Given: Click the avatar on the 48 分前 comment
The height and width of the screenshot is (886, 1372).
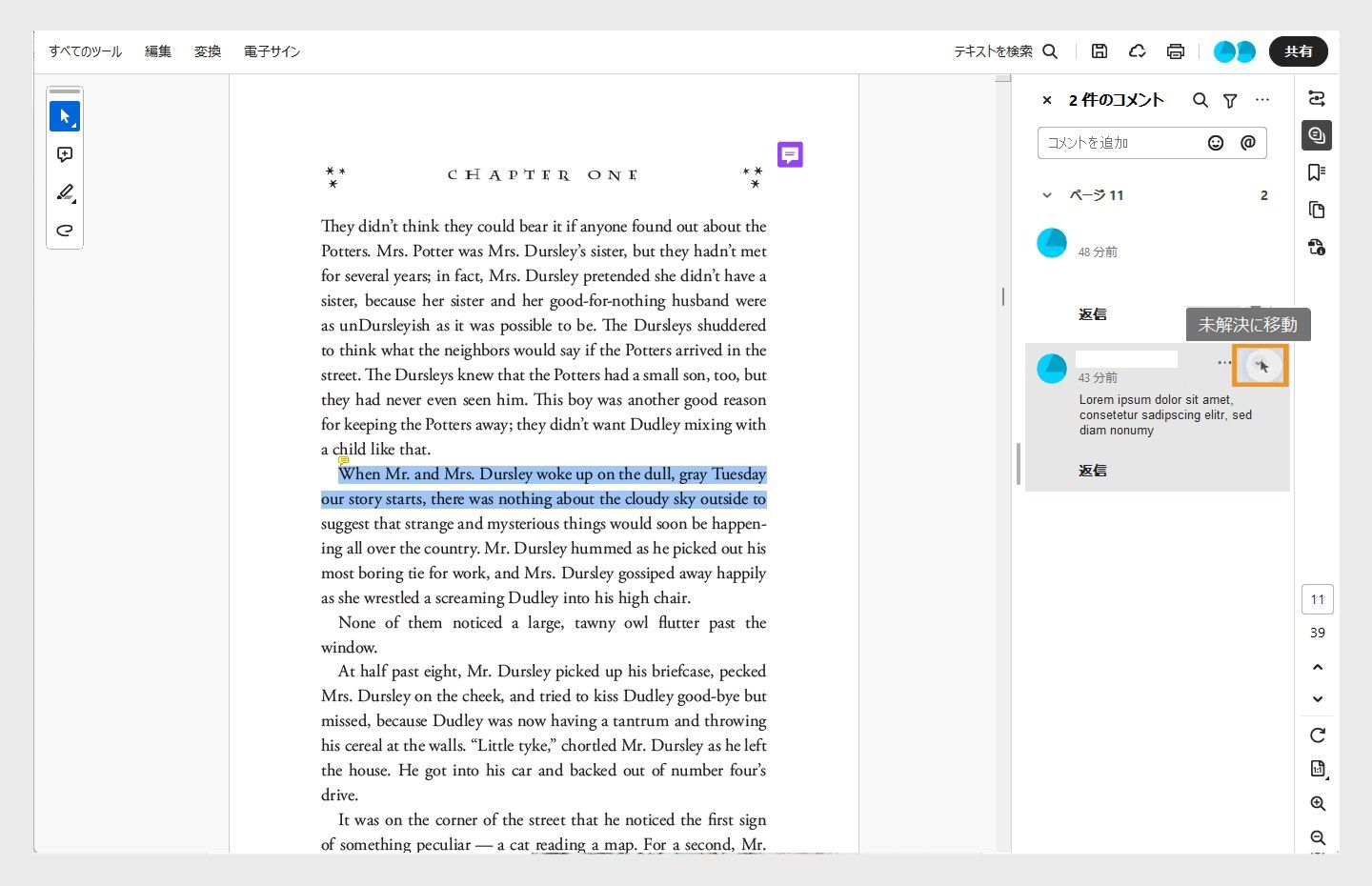Looking at the screenshot, I should tap(1052, 243).
